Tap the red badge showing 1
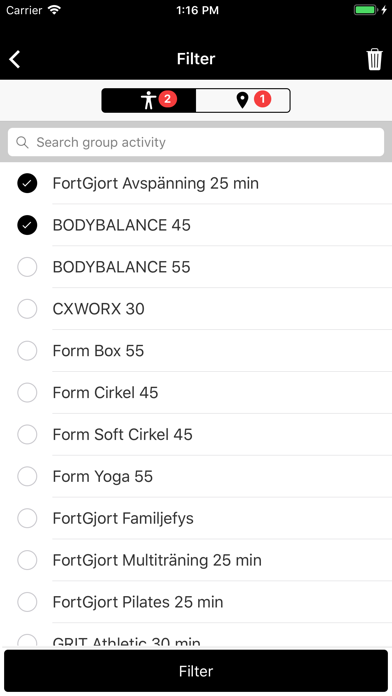Viewport: 392px width, 696px height. pos(262,99)
